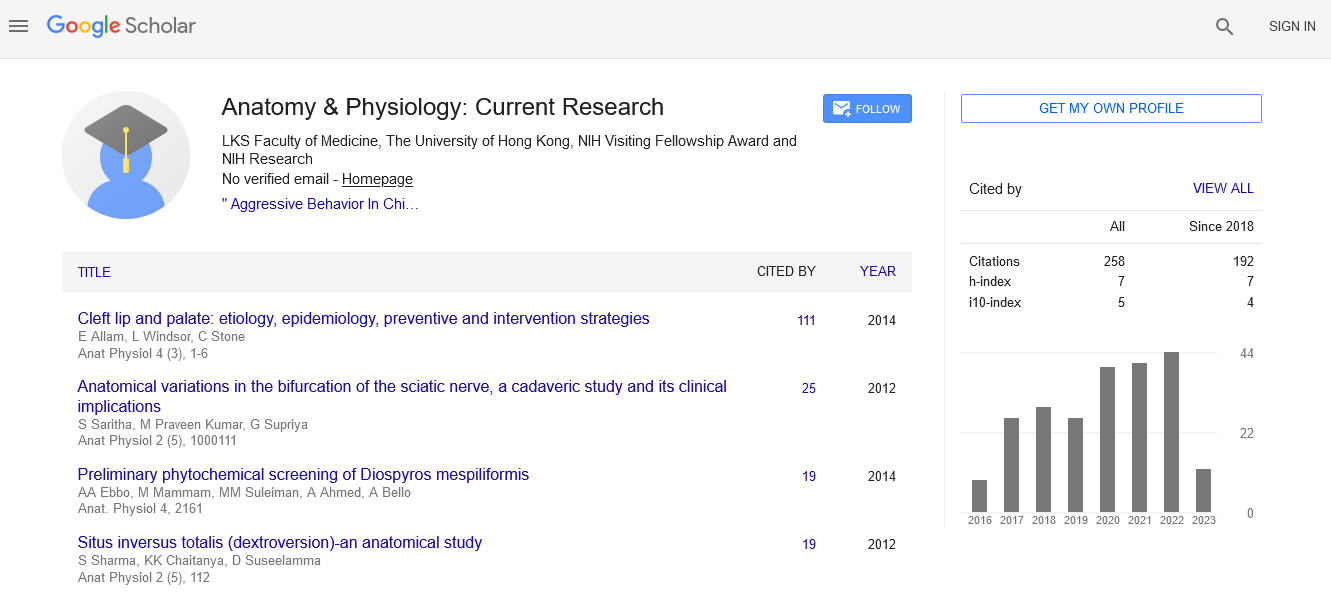The height and width of the screenshot is (592, 1331).
Task: Open Situs inversus totalis article
Action: coord(280,543)
